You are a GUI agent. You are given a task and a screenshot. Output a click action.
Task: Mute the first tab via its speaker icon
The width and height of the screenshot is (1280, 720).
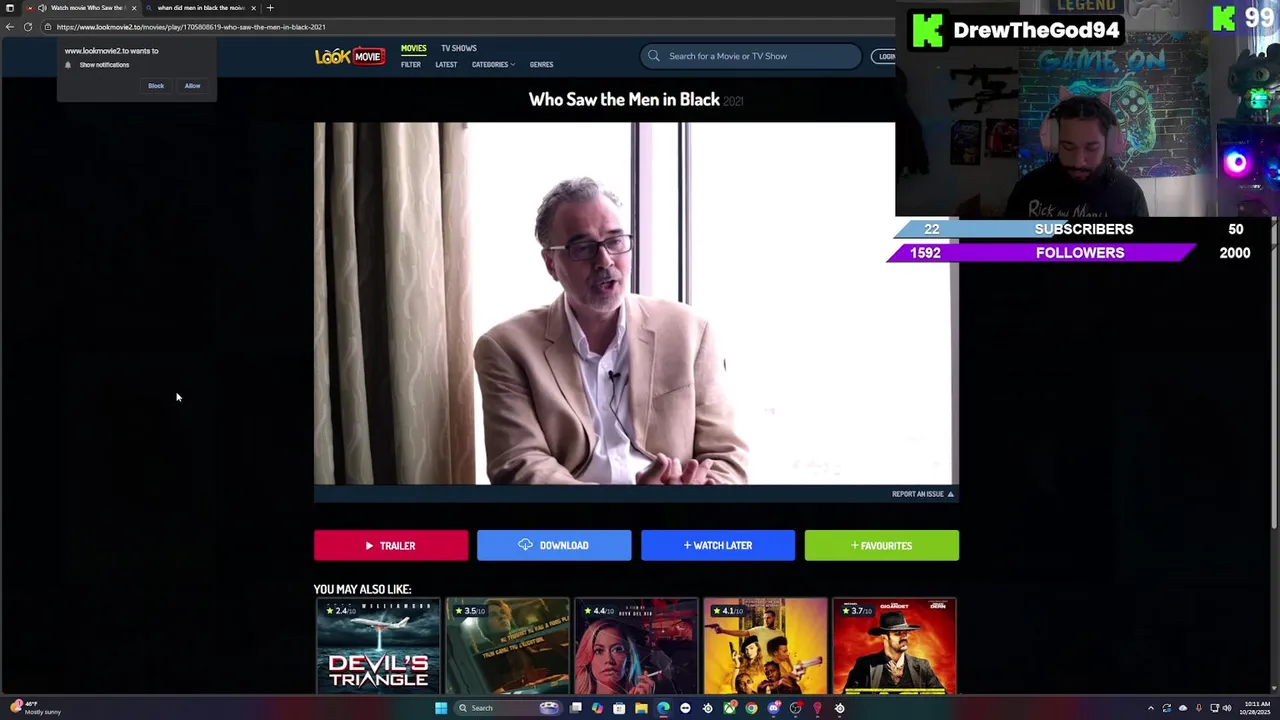(41, 8)
